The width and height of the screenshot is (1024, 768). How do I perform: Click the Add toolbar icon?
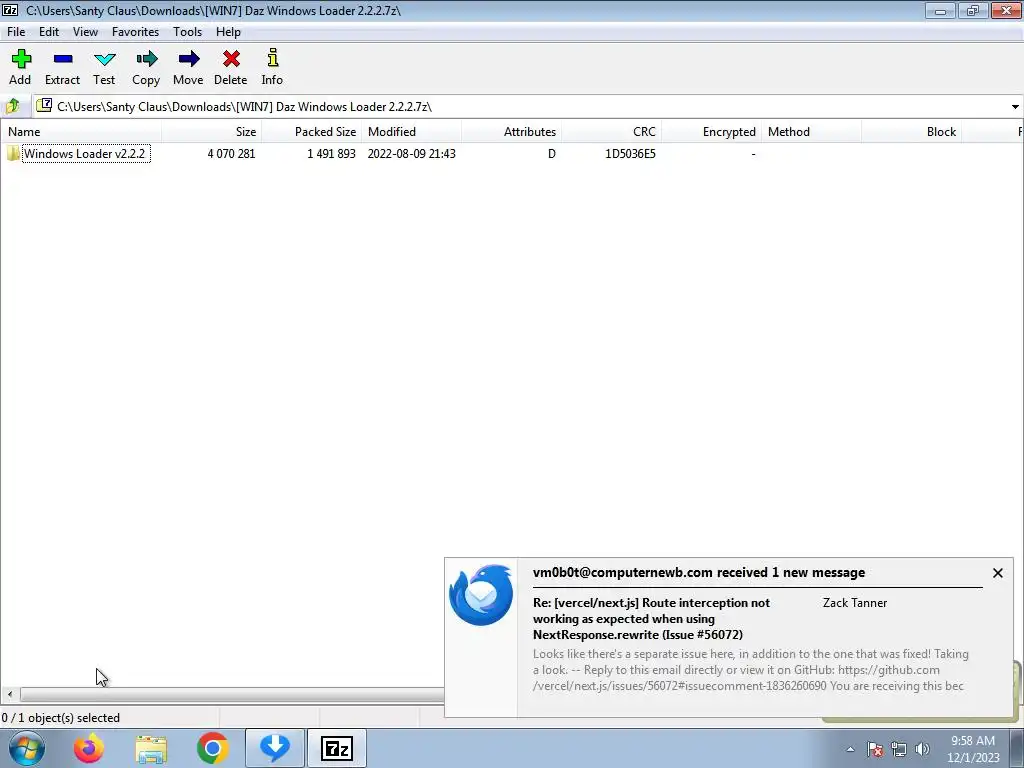(x=21, y=59)
